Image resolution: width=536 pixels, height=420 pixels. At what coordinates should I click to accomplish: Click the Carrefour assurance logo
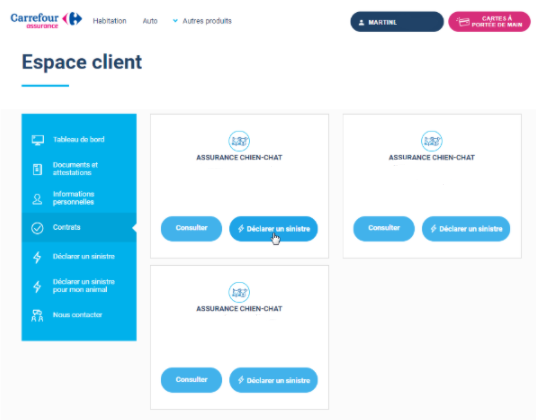[x=46, y=20]
